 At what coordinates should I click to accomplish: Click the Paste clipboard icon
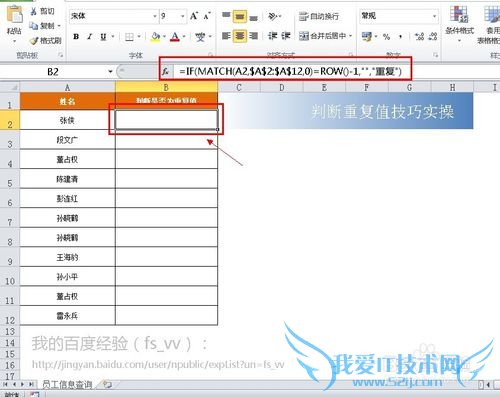point(14,15)
